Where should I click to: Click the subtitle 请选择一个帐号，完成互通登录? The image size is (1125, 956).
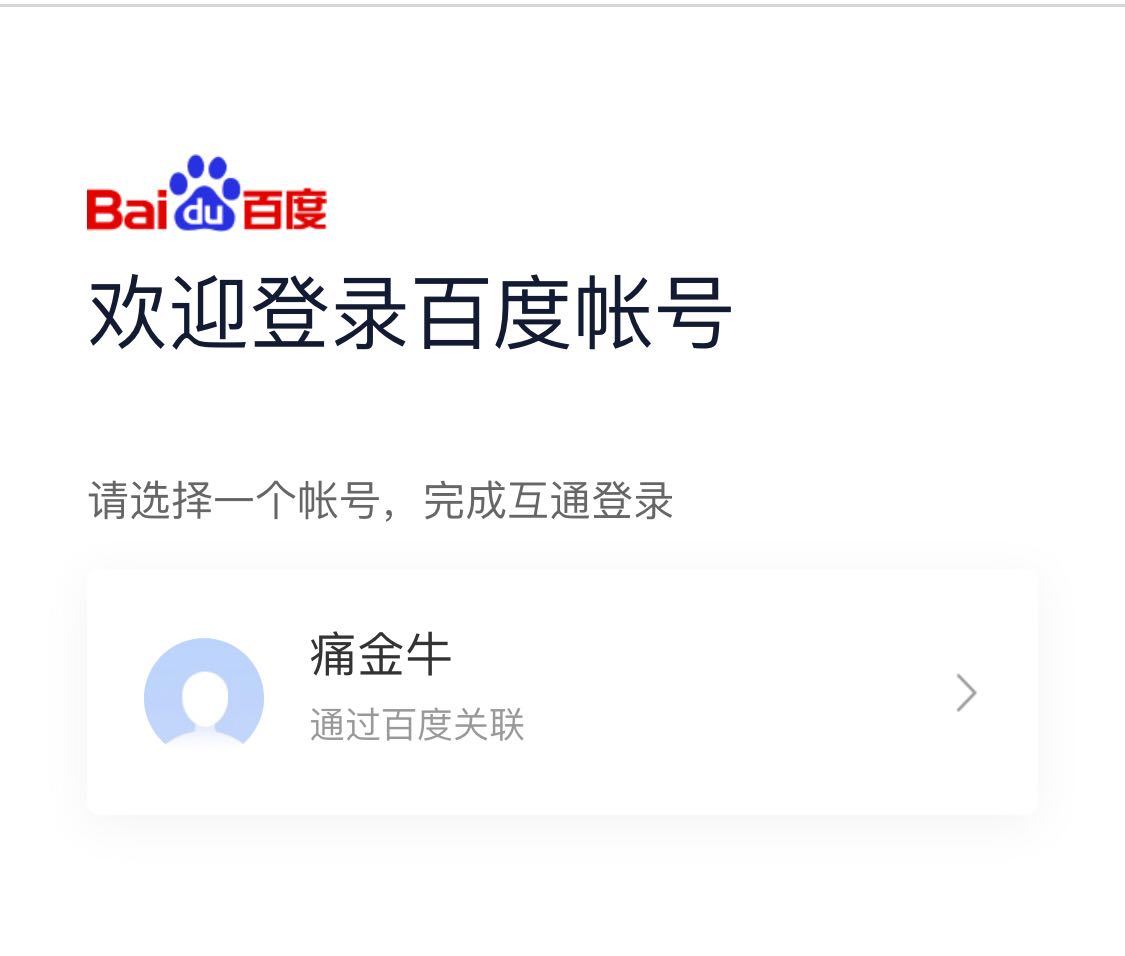pyautogui.click(x=380, y=500)
